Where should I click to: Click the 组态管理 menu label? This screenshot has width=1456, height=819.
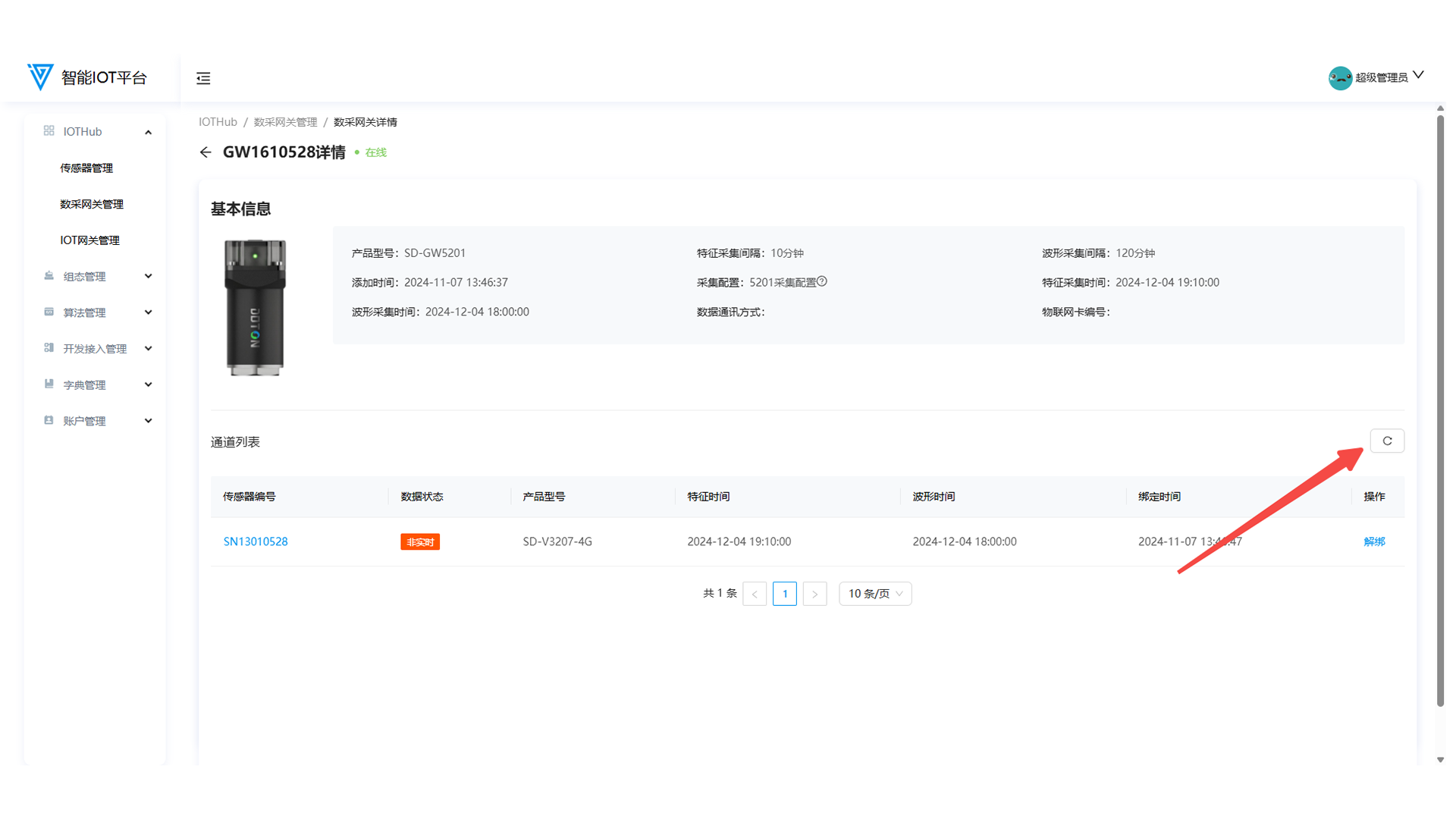pyautogui.click(x=84, y=277)
